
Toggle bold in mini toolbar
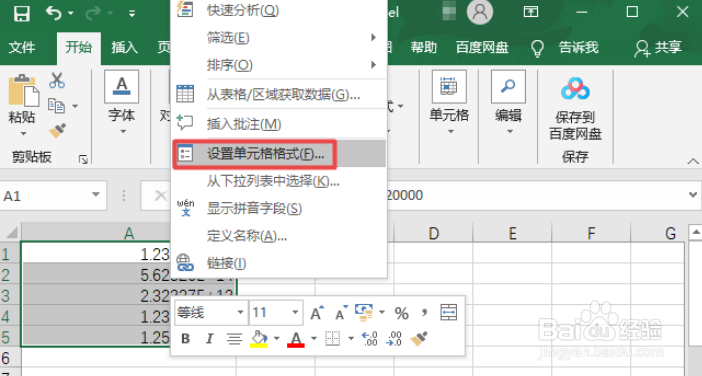[185, 339]
